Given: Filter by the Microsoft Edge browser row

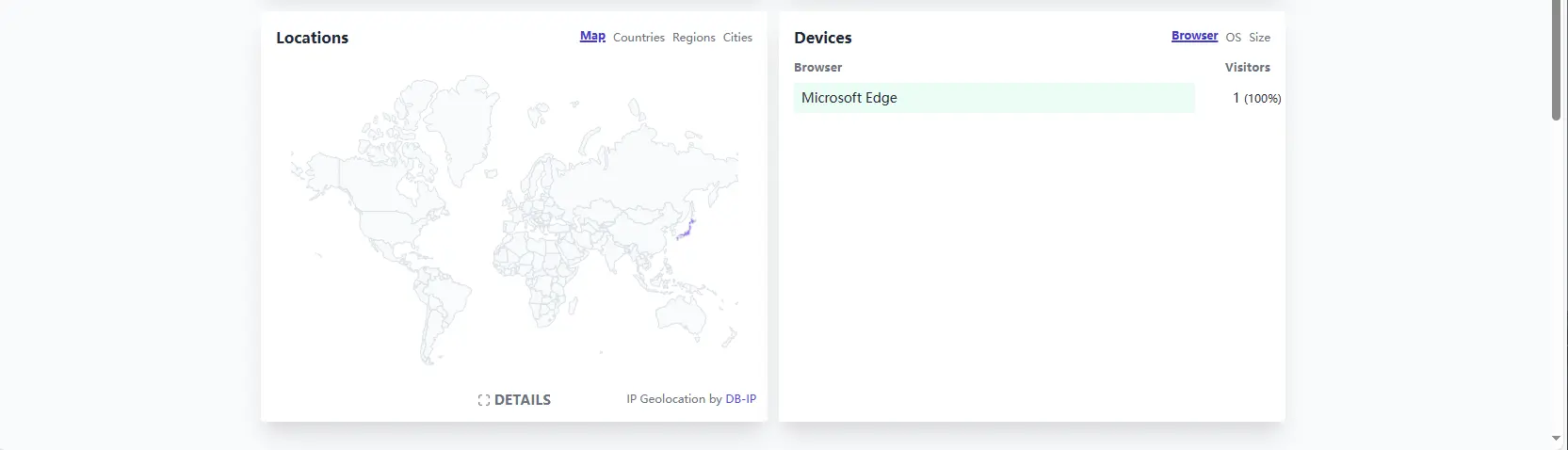Looking at the screenshot, I should tap(994, 98).
